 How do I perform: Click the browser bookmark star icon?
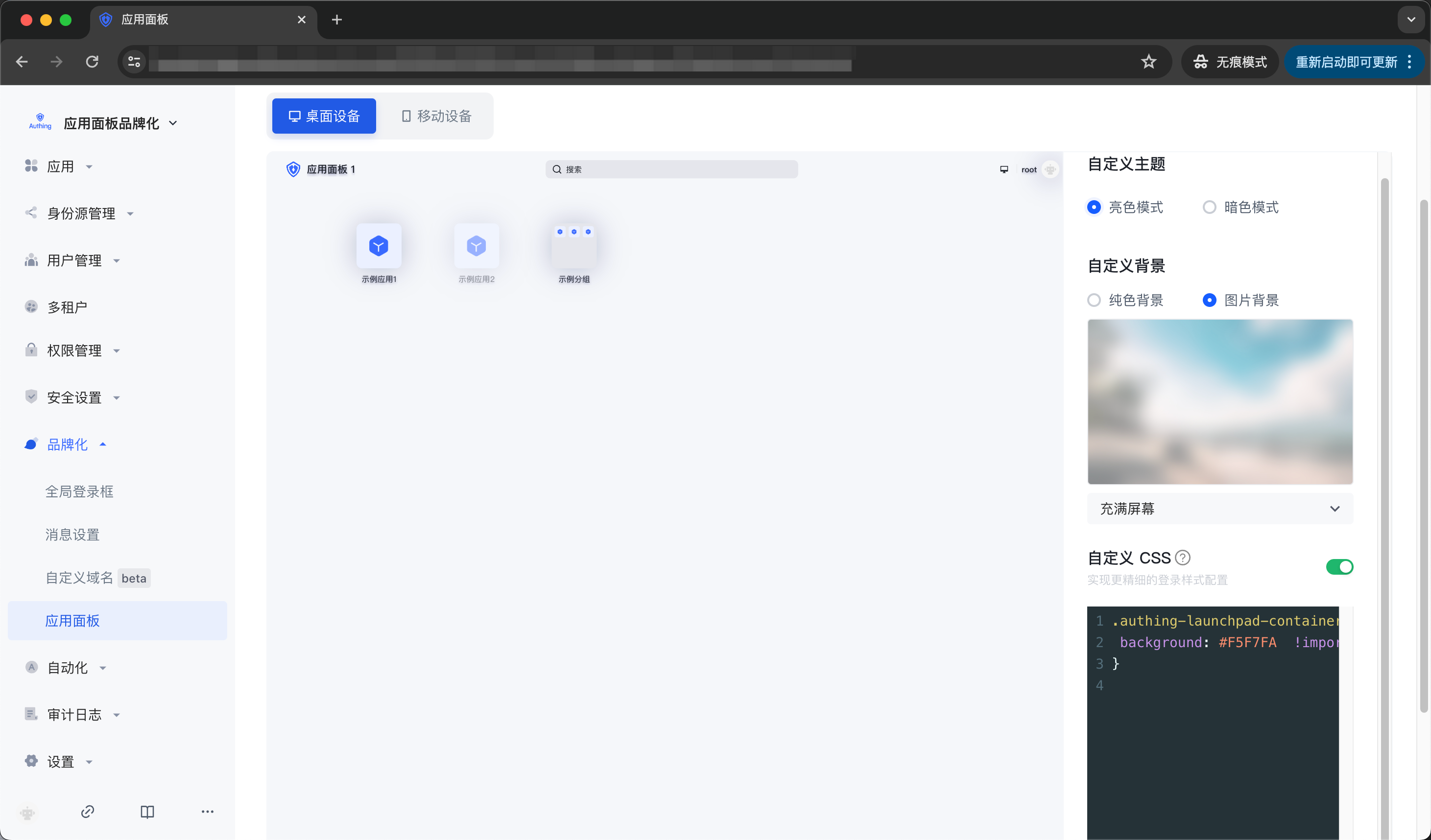[x=1148, y=62]
